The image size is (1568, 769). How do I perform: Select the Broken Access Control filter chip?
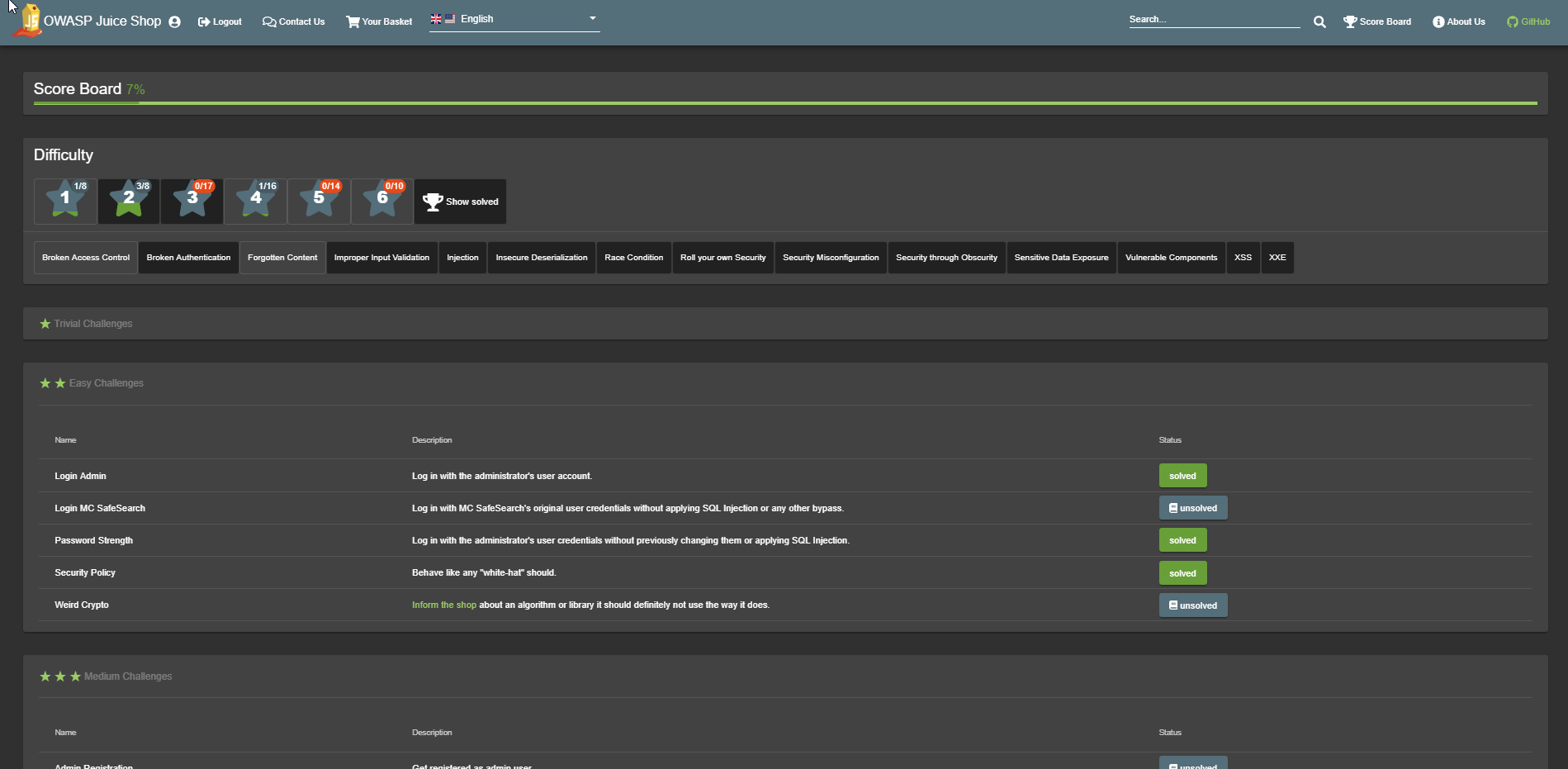(x=85, y=257)
